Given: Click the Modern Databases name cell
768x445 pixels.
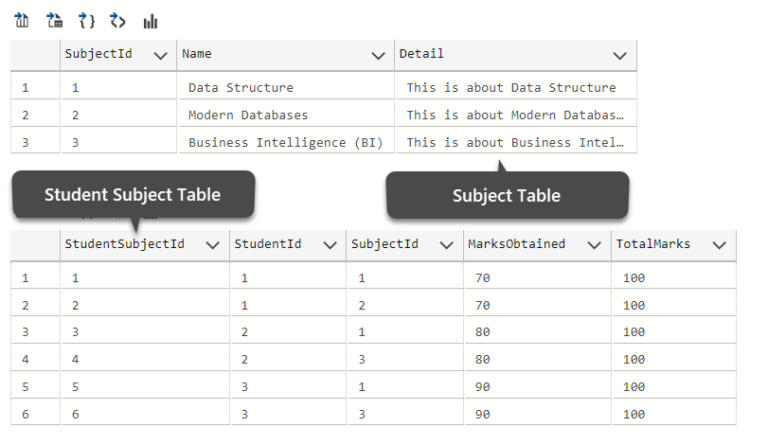Looking at the screenshot, I should [286, 115].
